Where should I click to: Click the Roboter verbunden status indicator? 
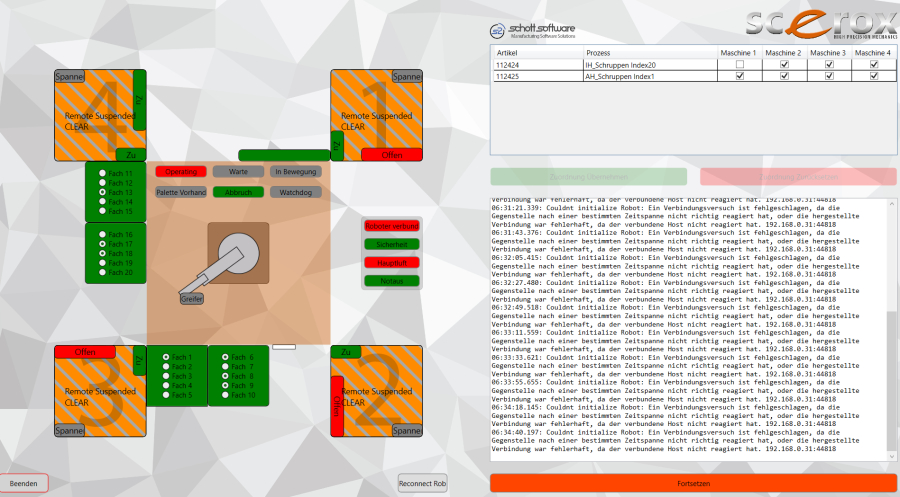click(391, 226)
